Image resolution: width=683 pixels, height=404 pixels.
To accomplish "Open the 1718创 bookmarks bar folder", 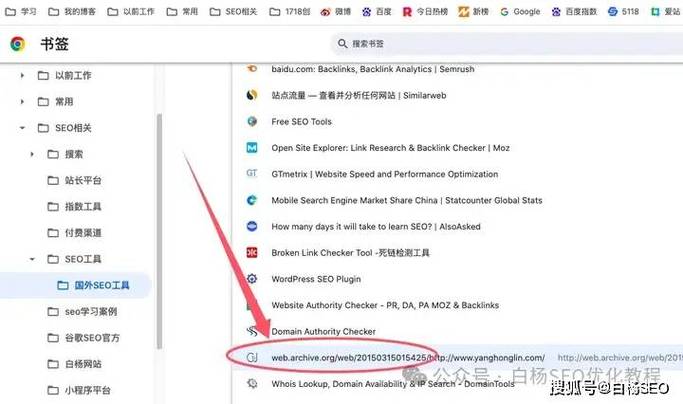I will click(290, 12).
